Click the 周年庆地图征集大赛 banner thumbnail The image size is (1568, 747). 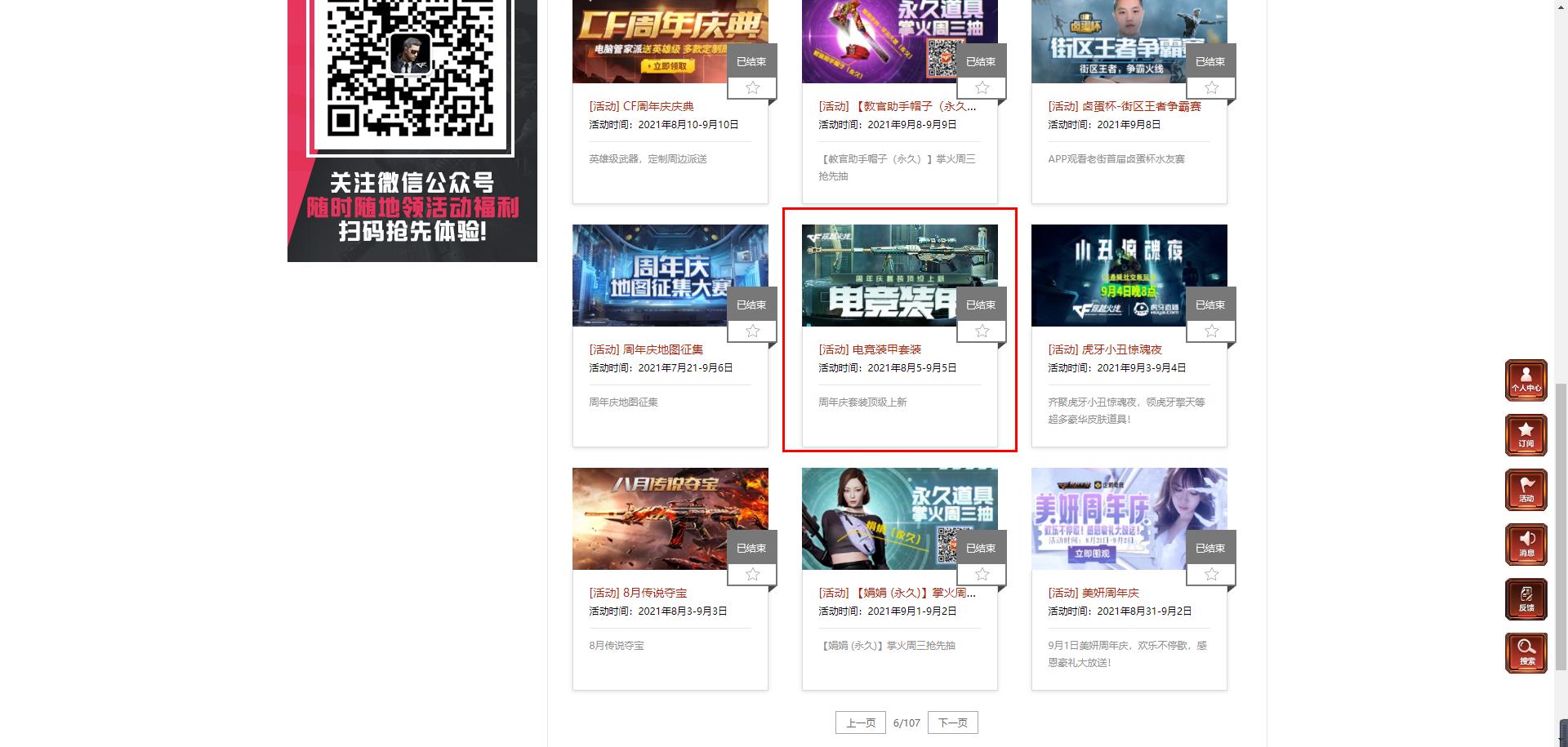tap(670, 275)
